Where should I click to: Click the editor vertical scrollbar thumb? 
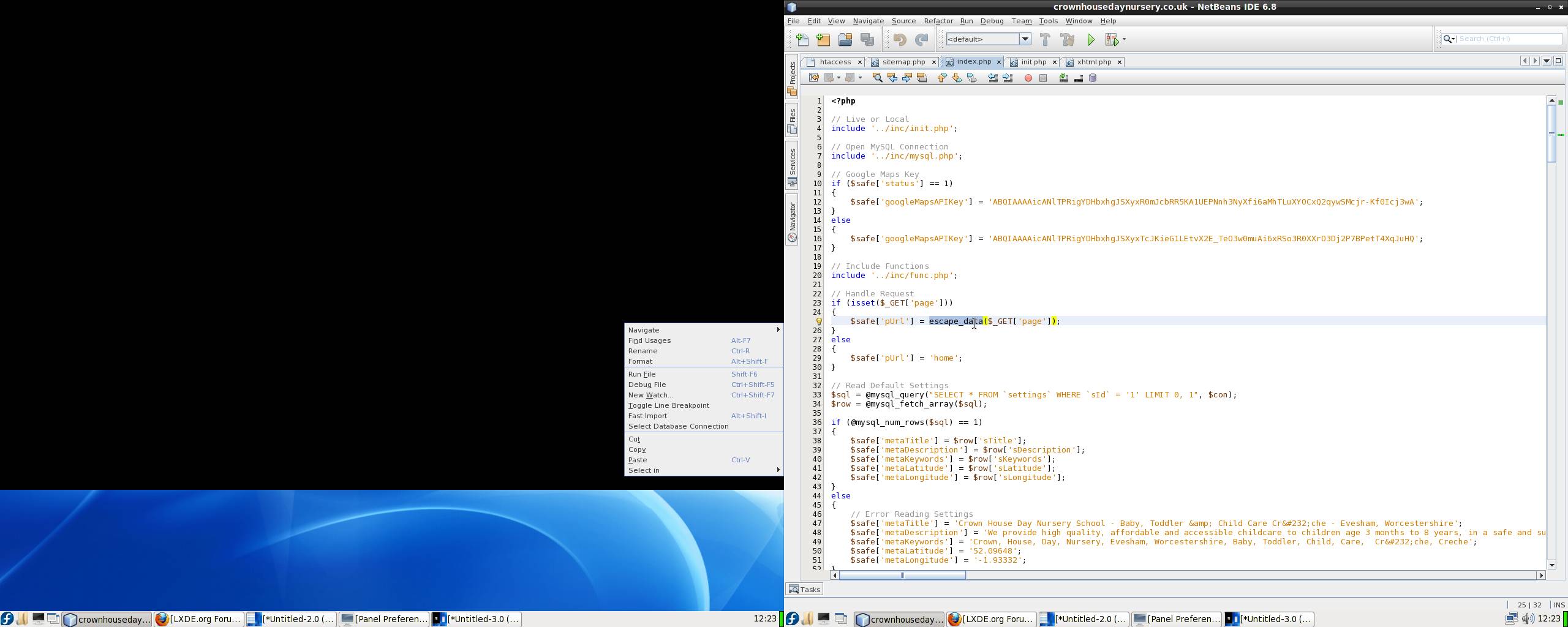[x=1551, y=133]
